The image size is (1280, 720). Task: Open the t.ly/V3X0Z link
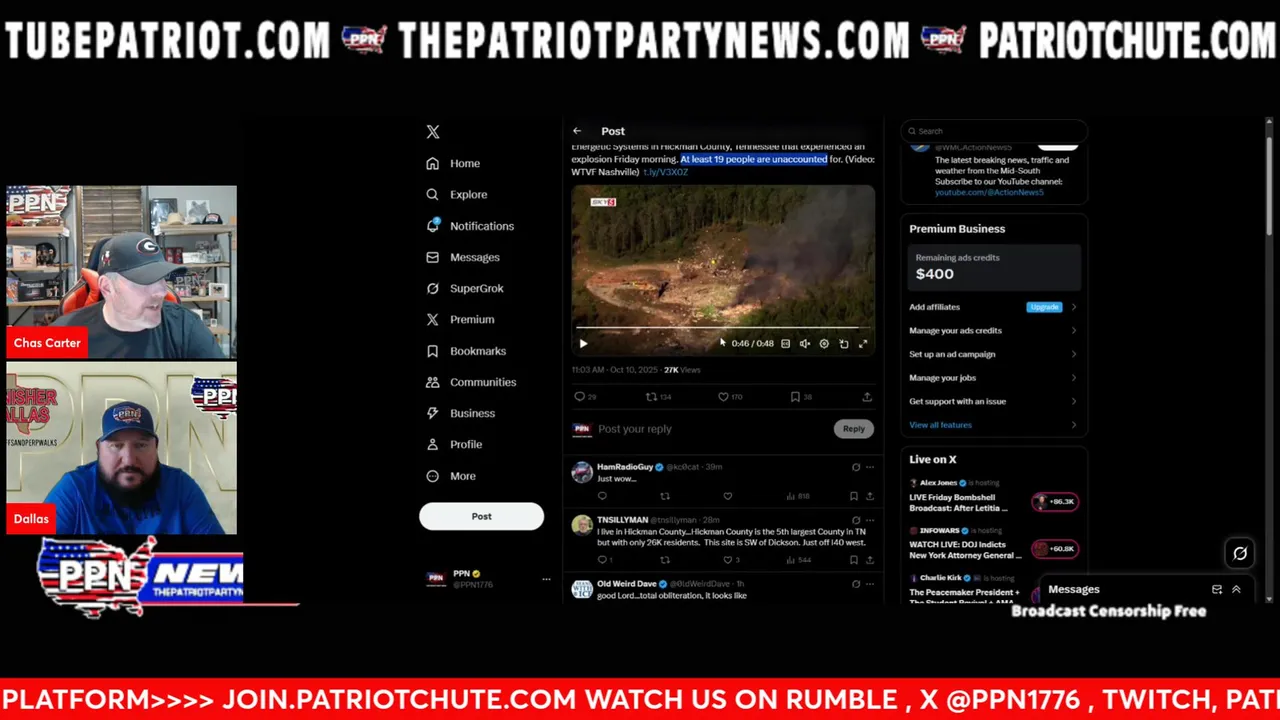665,172
